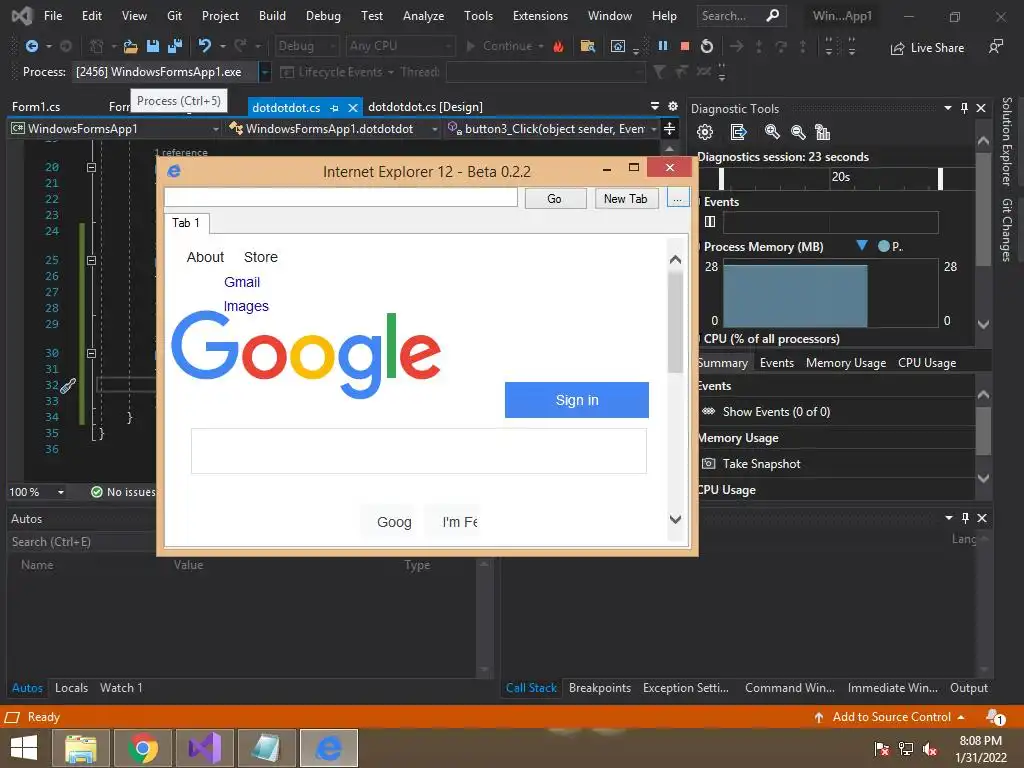This screenshot has width=1024, height=768.
Task: Open the Process dropdown
Action: click(x=264, y=72)
